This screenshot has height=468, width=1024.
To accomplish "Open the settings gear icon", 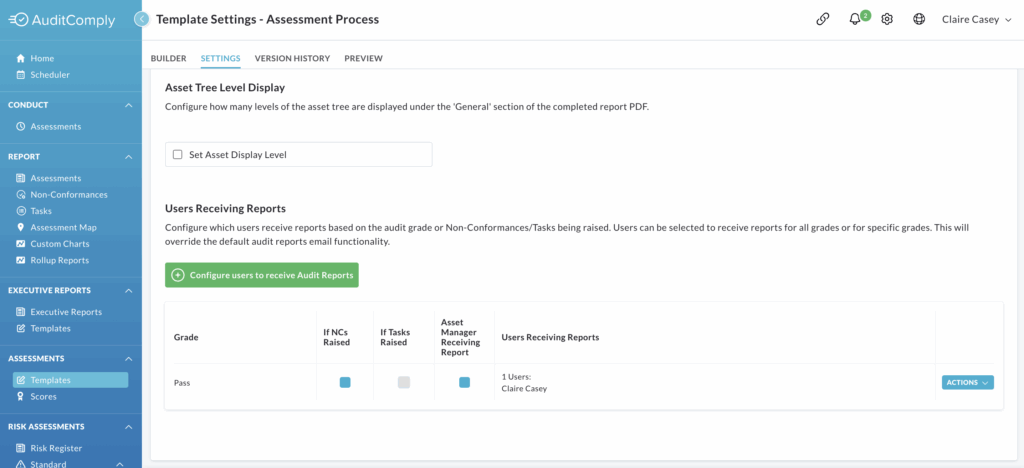I will point(887,19).
